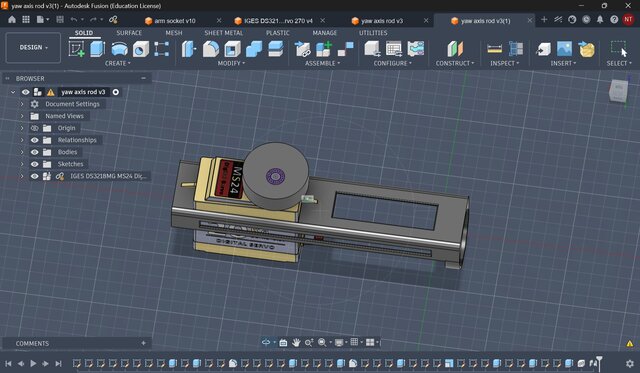Click the Insert Derive icon

point(543,49)
